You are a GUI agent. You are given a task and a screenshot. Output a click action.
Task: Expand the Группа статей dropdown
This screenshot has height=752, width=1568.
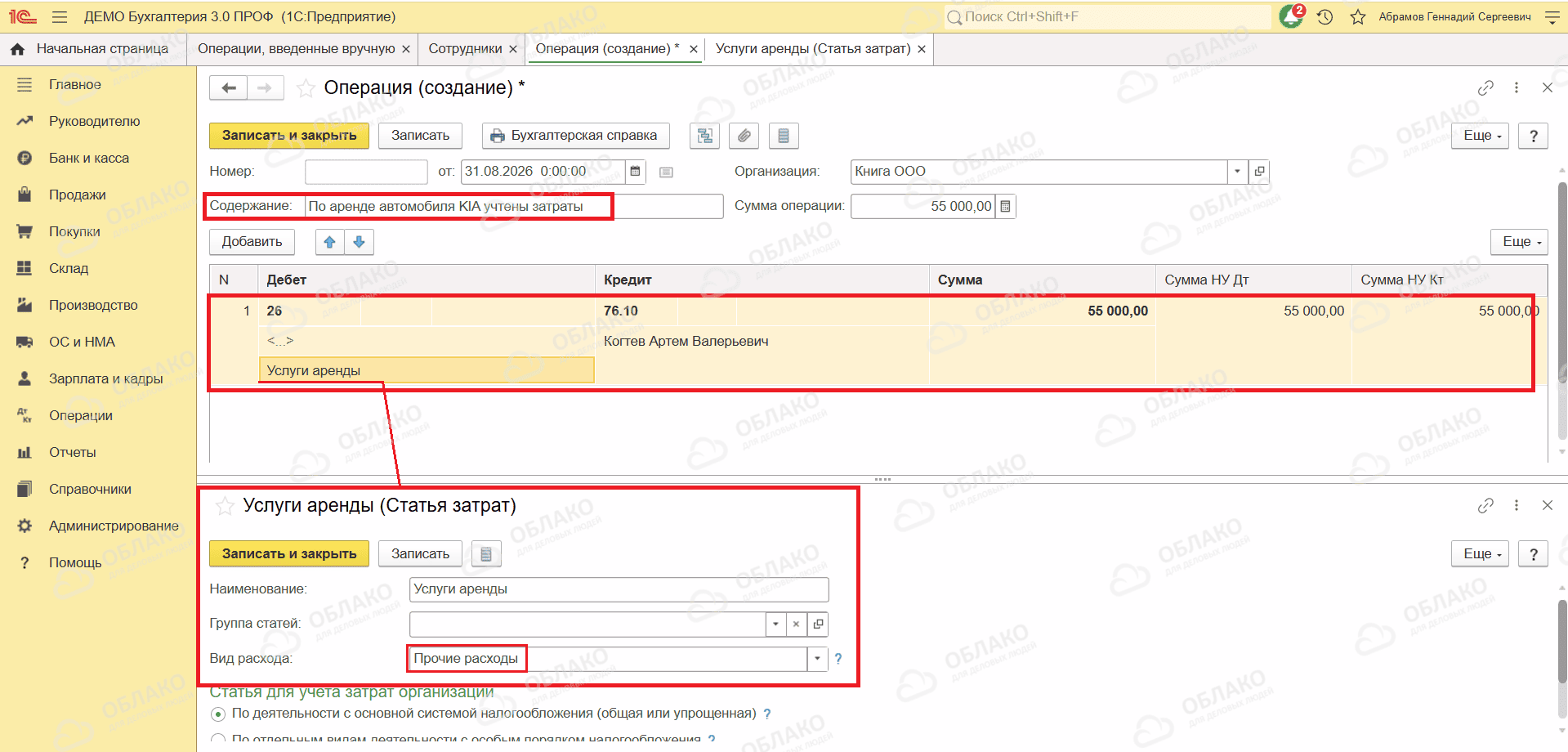point(775,624)
